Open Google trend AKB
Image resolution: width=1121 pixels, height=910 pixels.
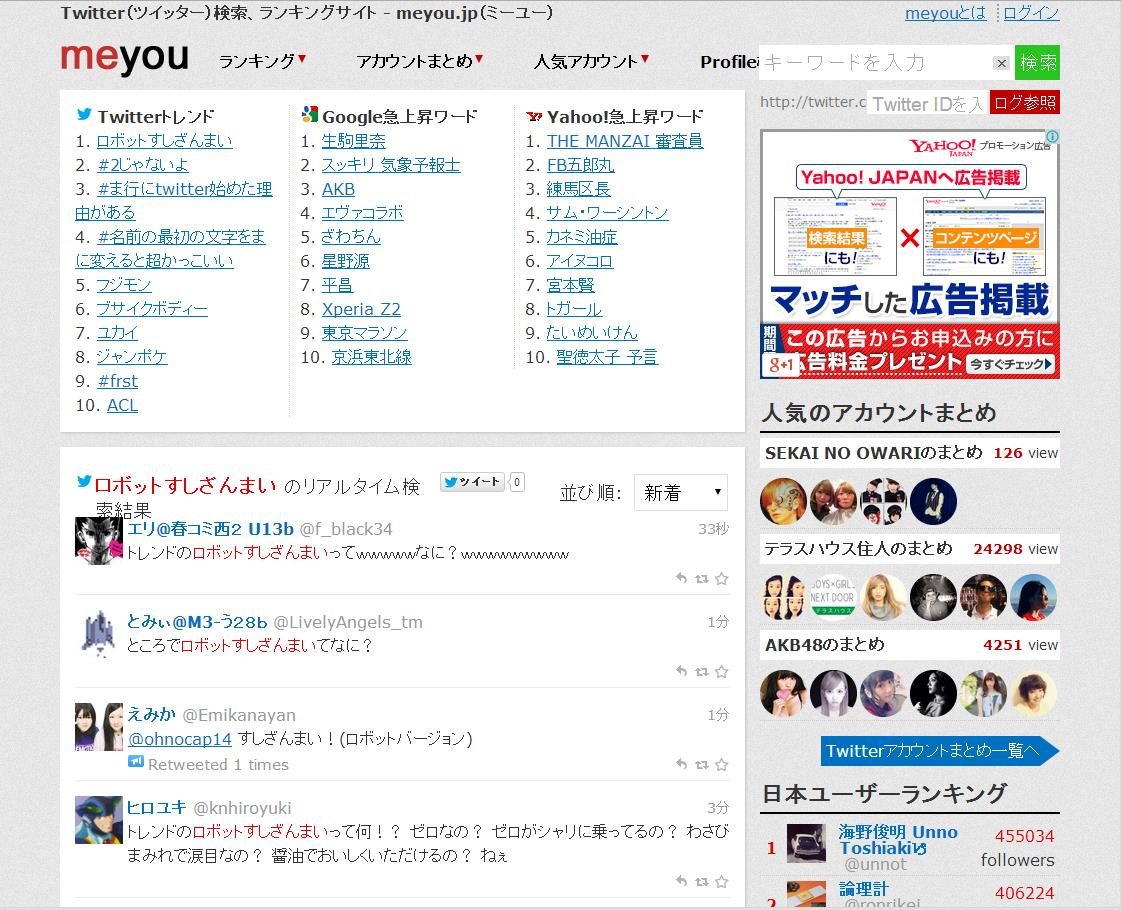338,189
